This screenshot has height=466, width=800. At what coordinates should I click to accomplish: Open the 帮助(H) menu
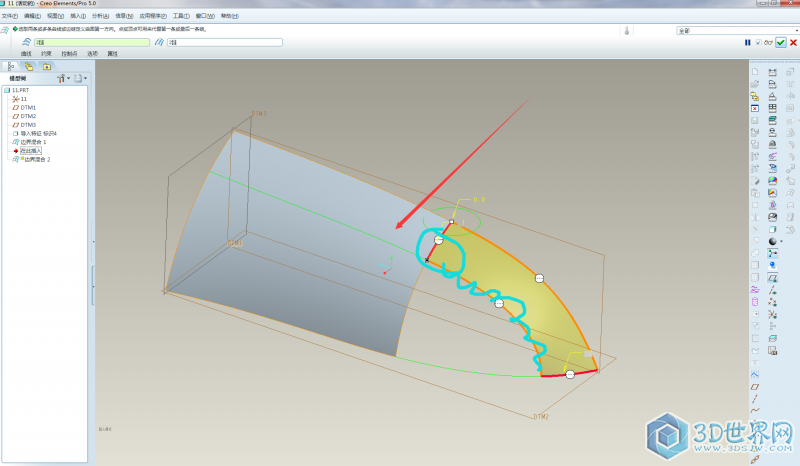(x=230, y=16)
